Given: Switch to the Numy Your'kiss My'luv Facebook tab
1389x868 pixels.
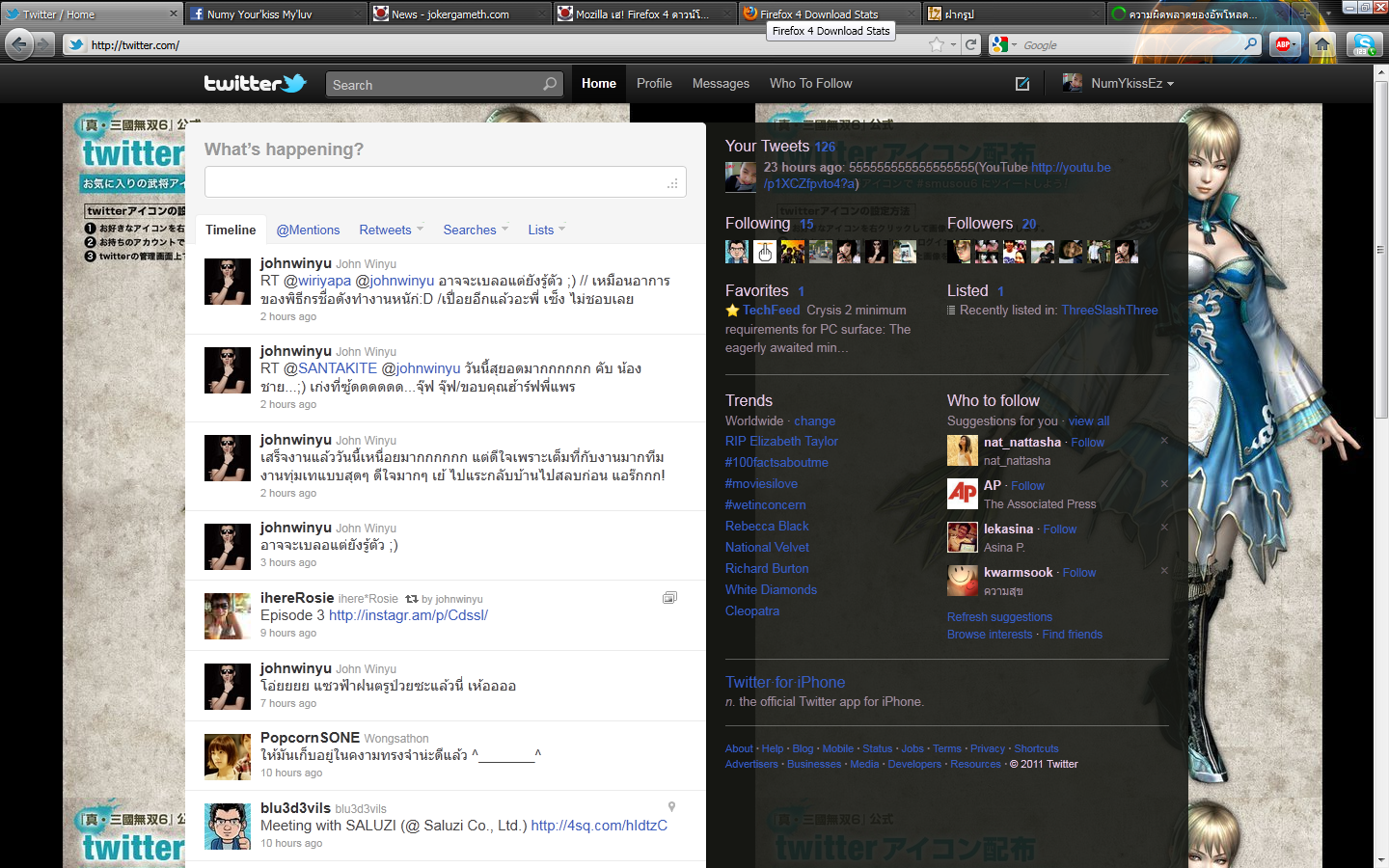Looking at the screenshot, I should tap(276, 14).
